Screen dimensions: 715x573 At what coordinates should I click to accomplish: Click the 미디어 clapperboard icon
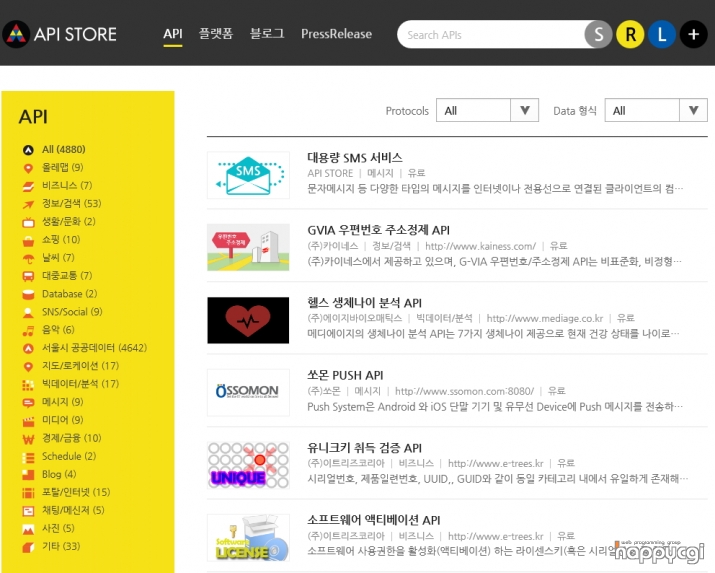28,421
